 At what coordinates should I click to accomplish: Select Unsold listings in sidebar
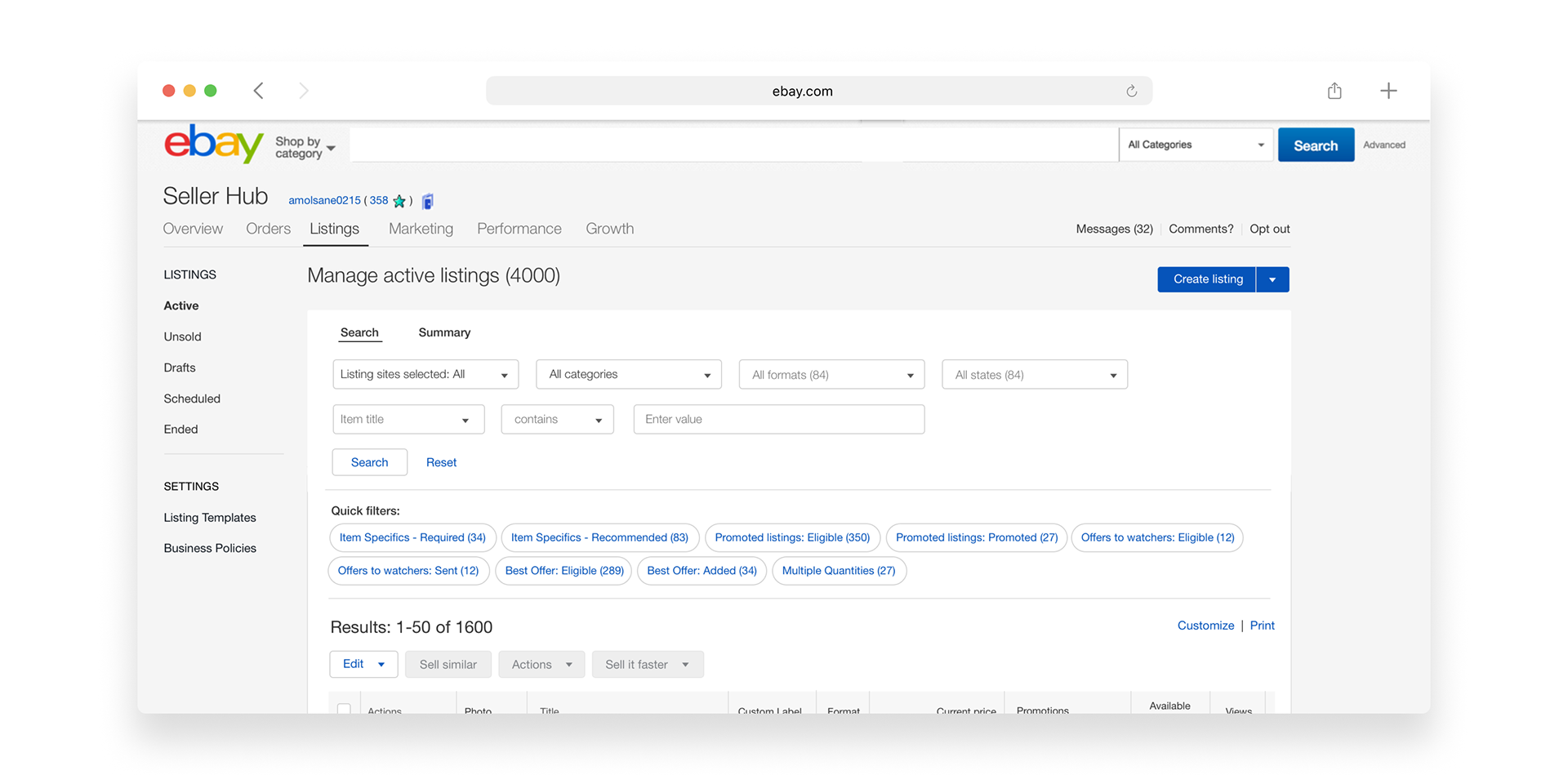182,336
